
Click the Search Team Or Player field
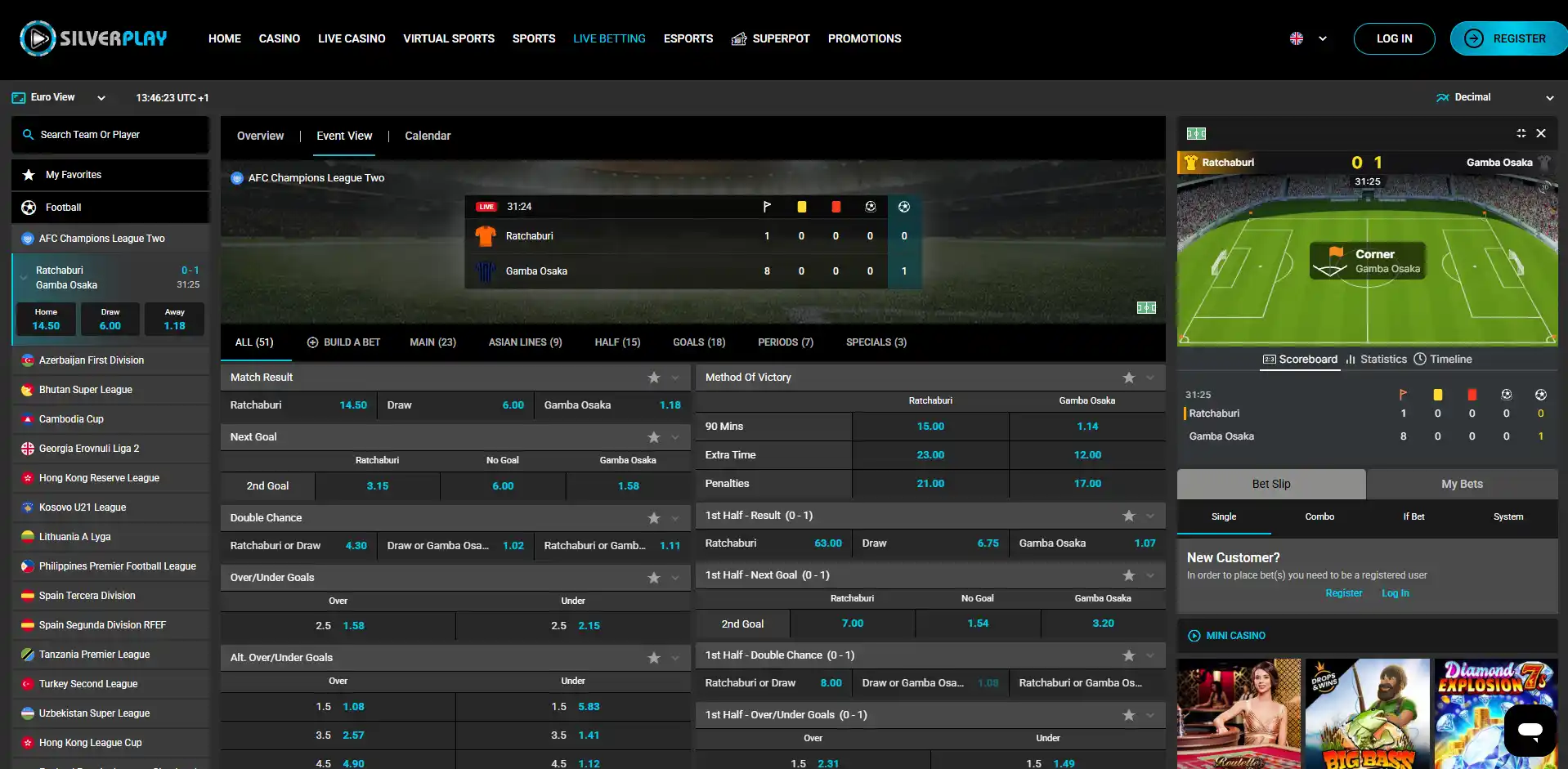(x=110, y=135)
